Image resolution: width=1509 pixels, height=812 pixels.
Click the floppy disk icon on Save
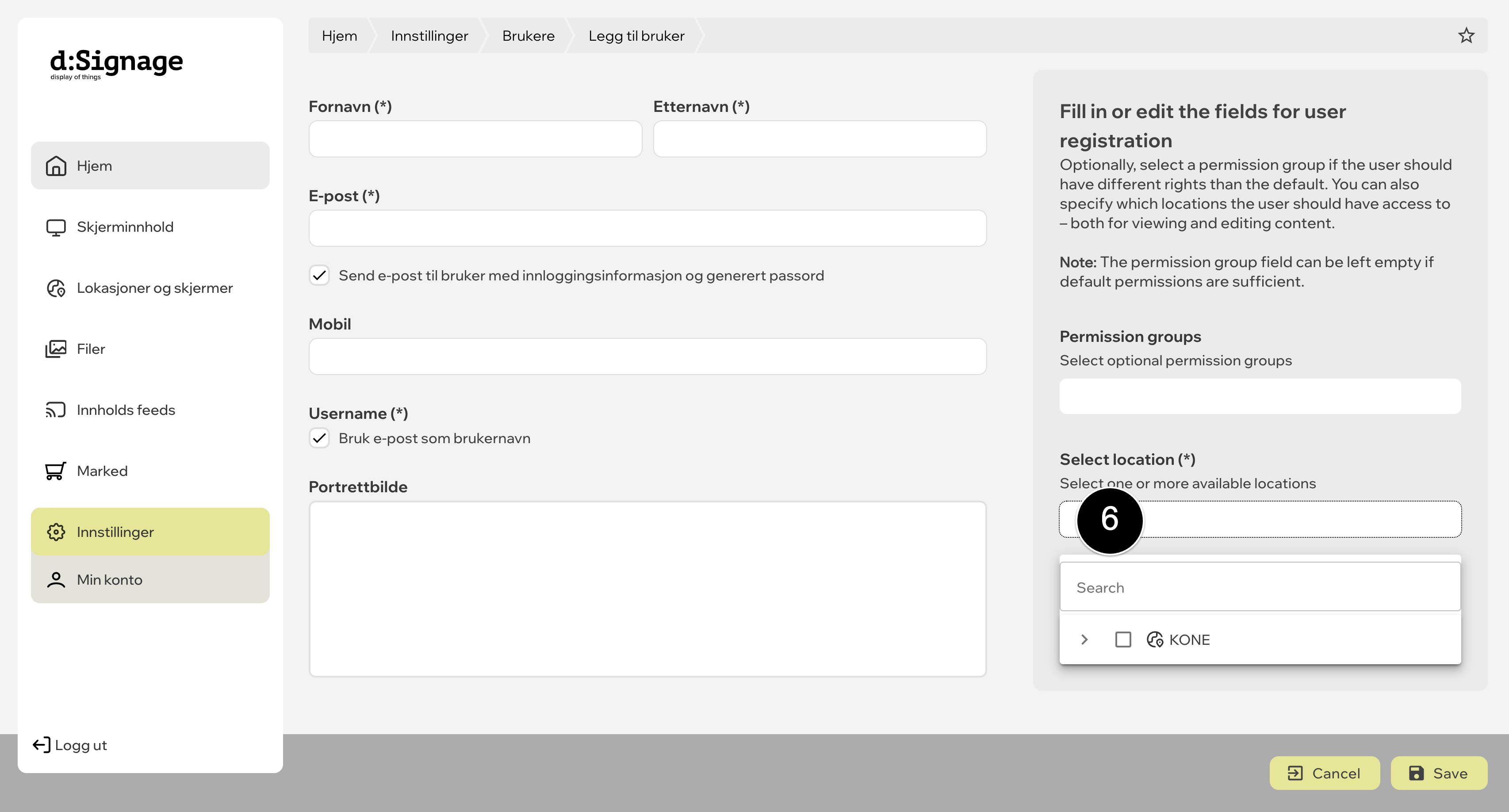[x=1417, y=774]
